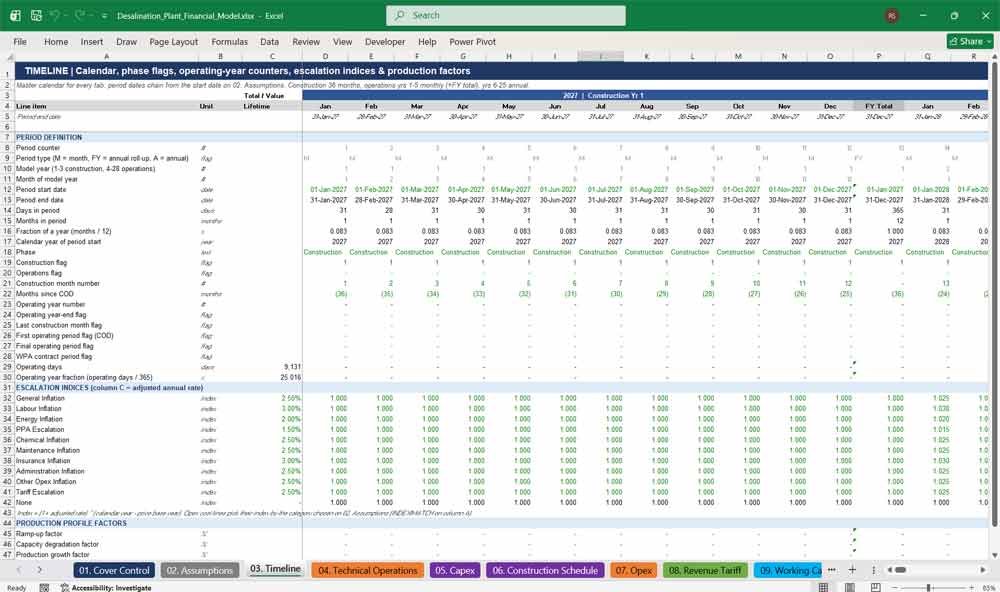
Task: Select column P header
Action: click(x=878, y=56)
